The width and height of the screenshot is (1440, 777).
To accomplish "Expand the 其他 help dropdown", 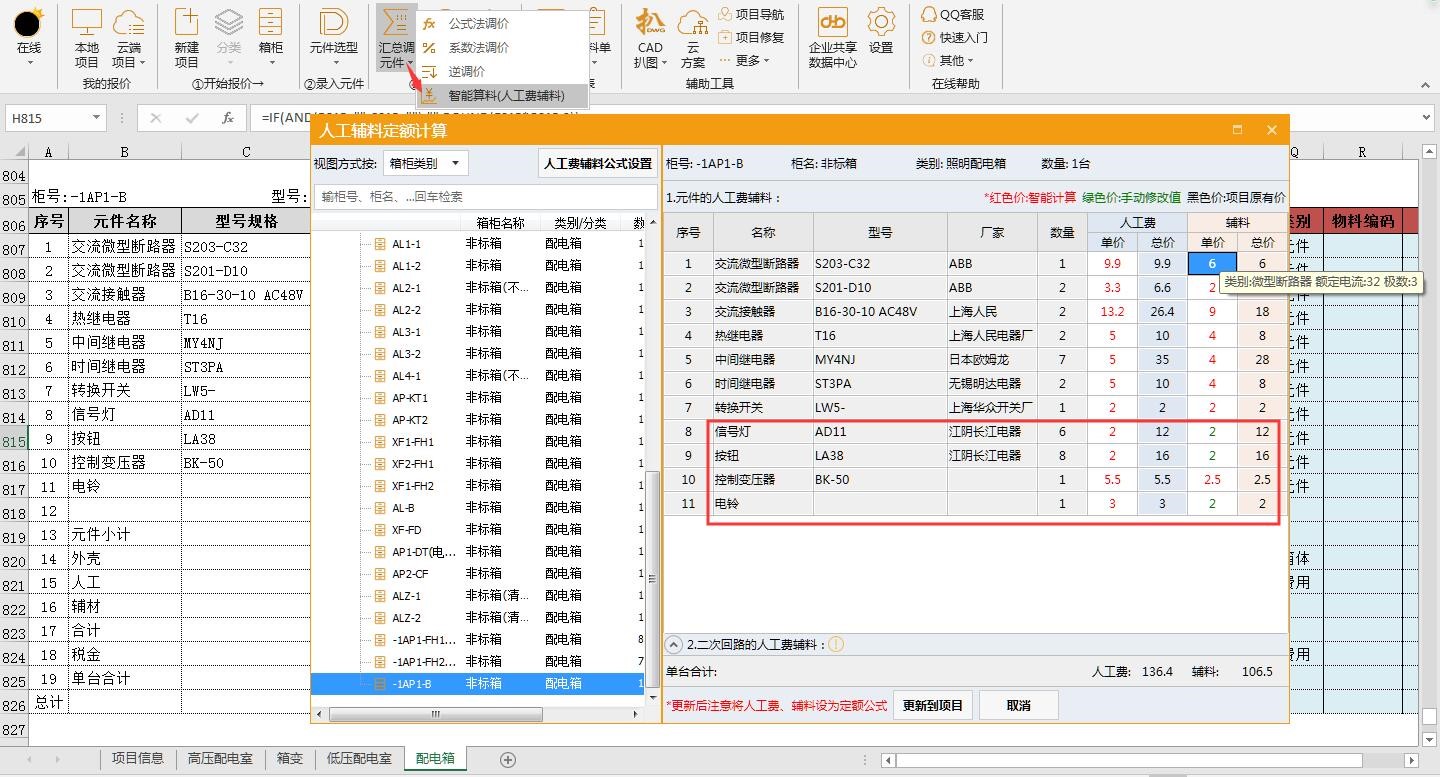I will (947, 60).
